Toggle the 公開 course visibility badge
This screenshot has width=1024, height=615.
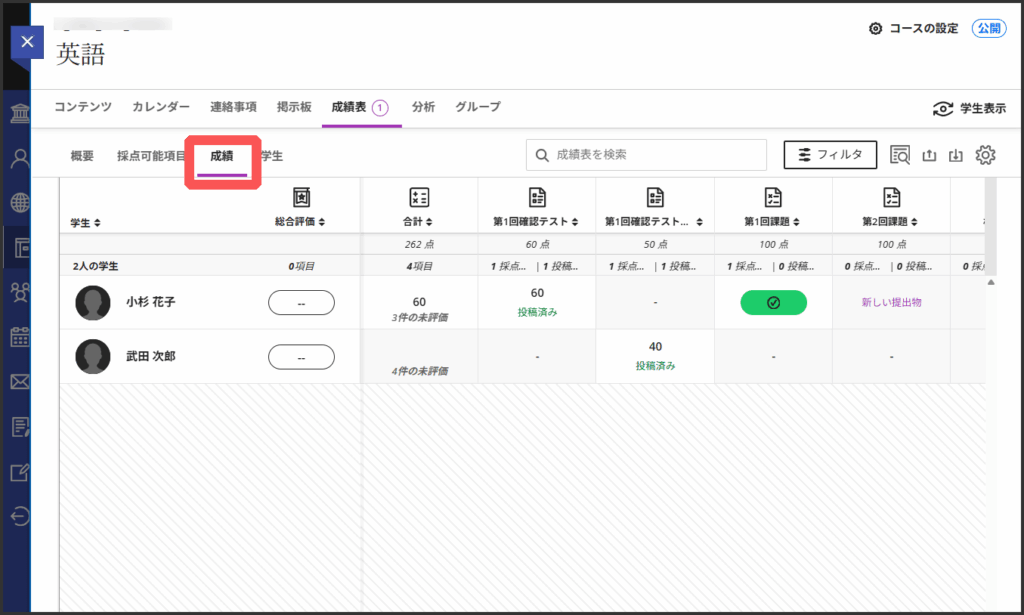988,29
